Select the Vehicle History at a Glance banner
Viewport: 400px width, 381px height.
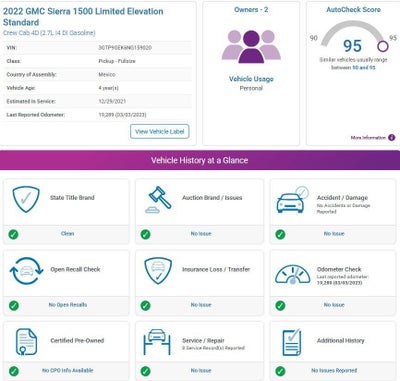200,160
